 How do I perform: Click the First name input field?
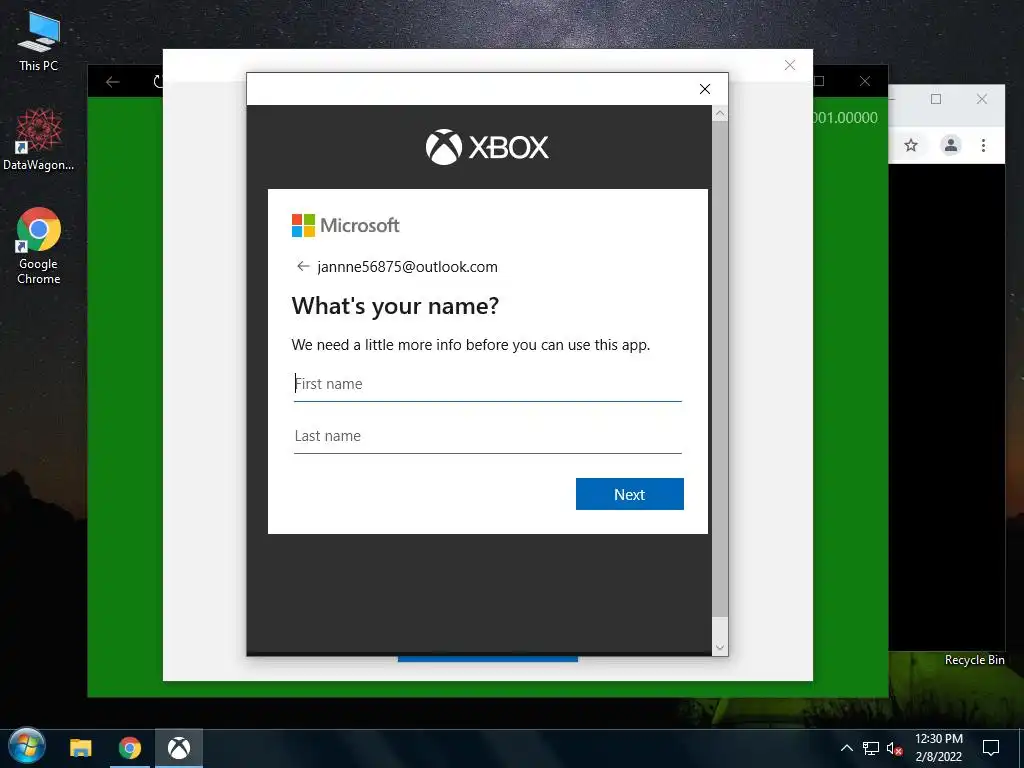(487, 384)
